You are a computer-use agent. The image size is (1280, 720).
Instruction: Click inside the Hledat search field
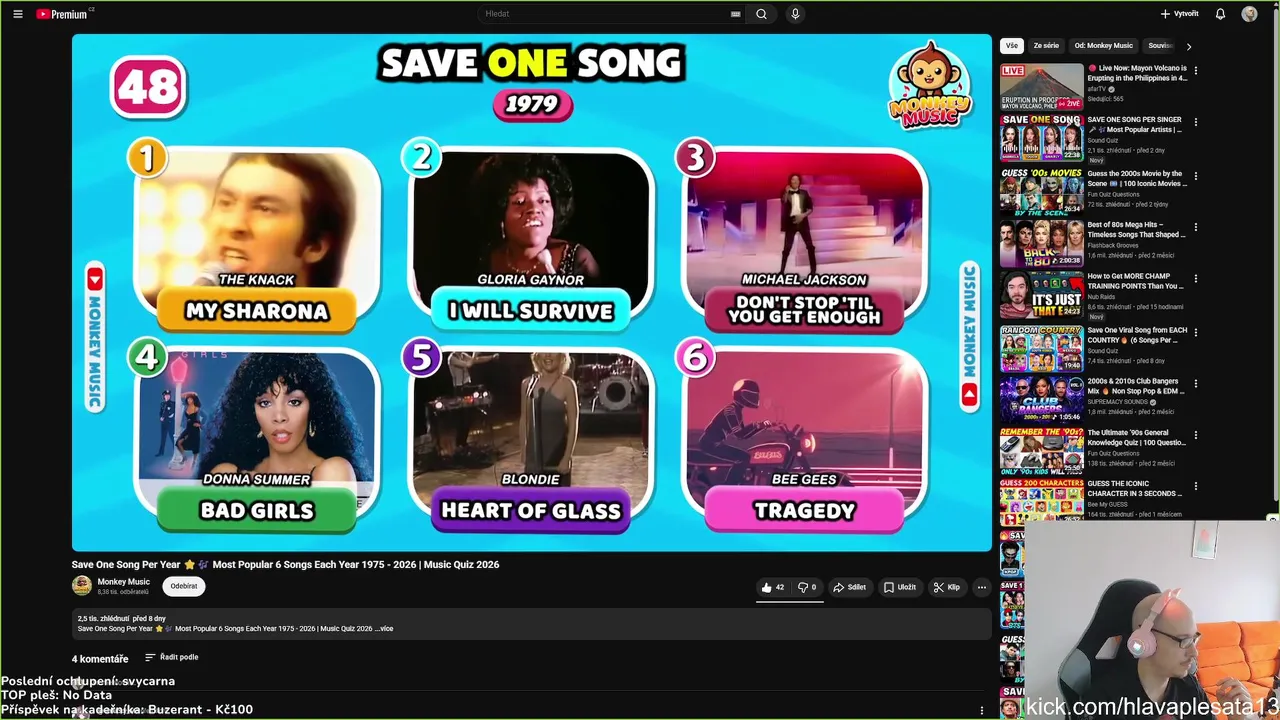(605, 14)
